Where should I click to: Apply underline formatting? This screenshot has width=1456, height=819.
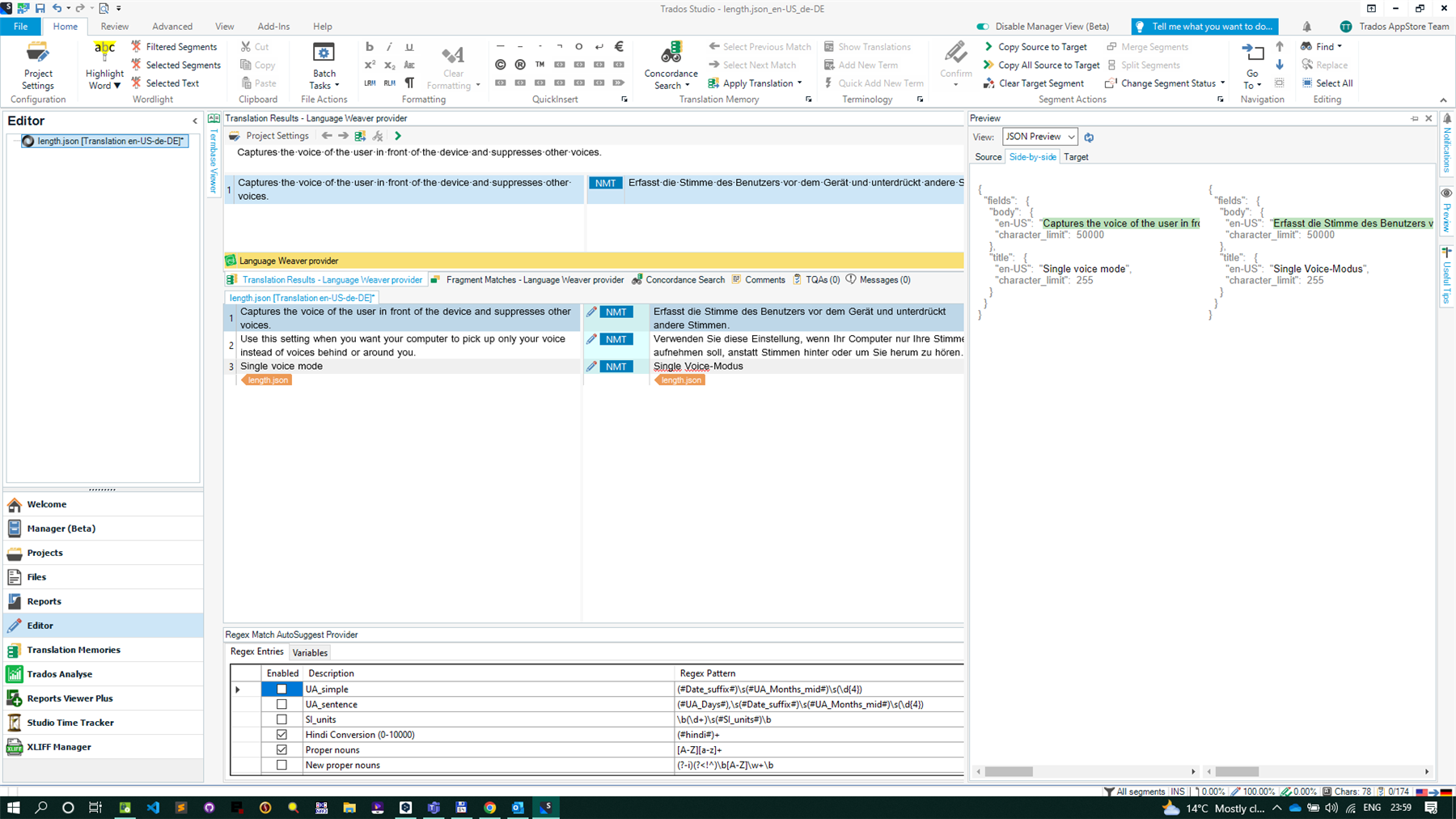coord(409,47)
